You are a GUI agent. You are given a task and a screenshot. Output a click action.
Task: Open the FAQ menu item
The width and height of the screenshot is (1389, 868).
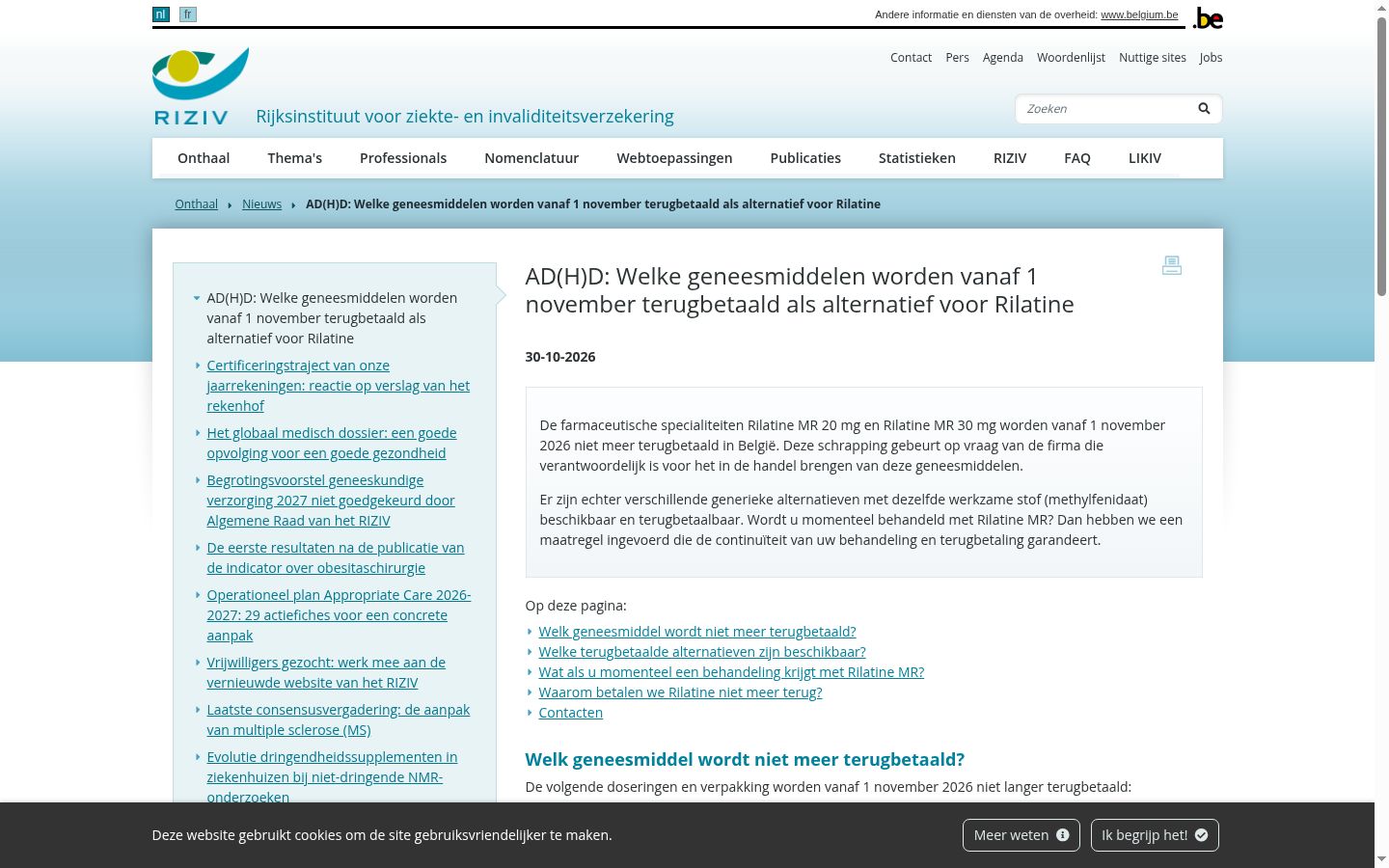(1077, 158)
